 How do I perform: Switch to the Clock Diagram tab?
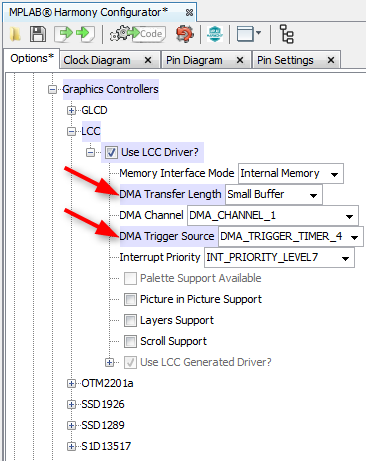pos(97,60)
